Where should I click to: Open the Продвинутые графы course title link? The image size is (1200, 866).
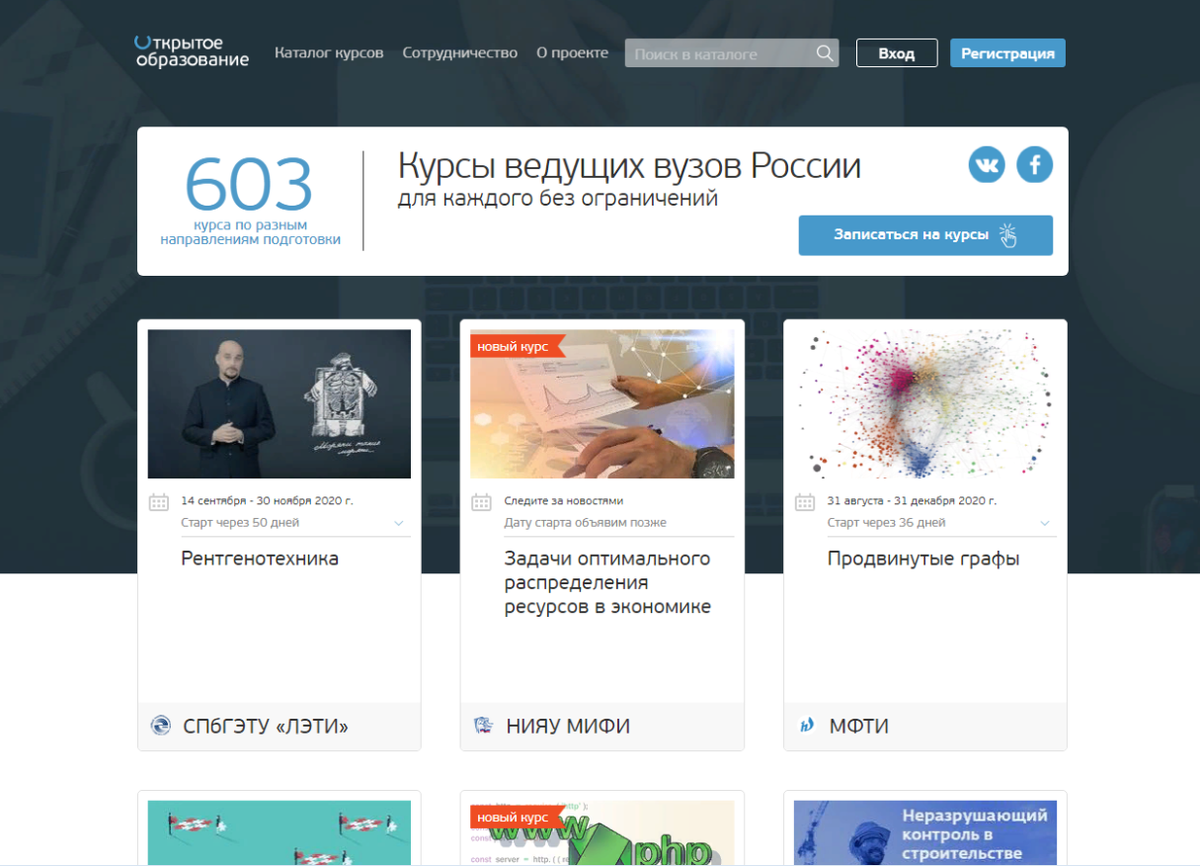pos(923,559)
